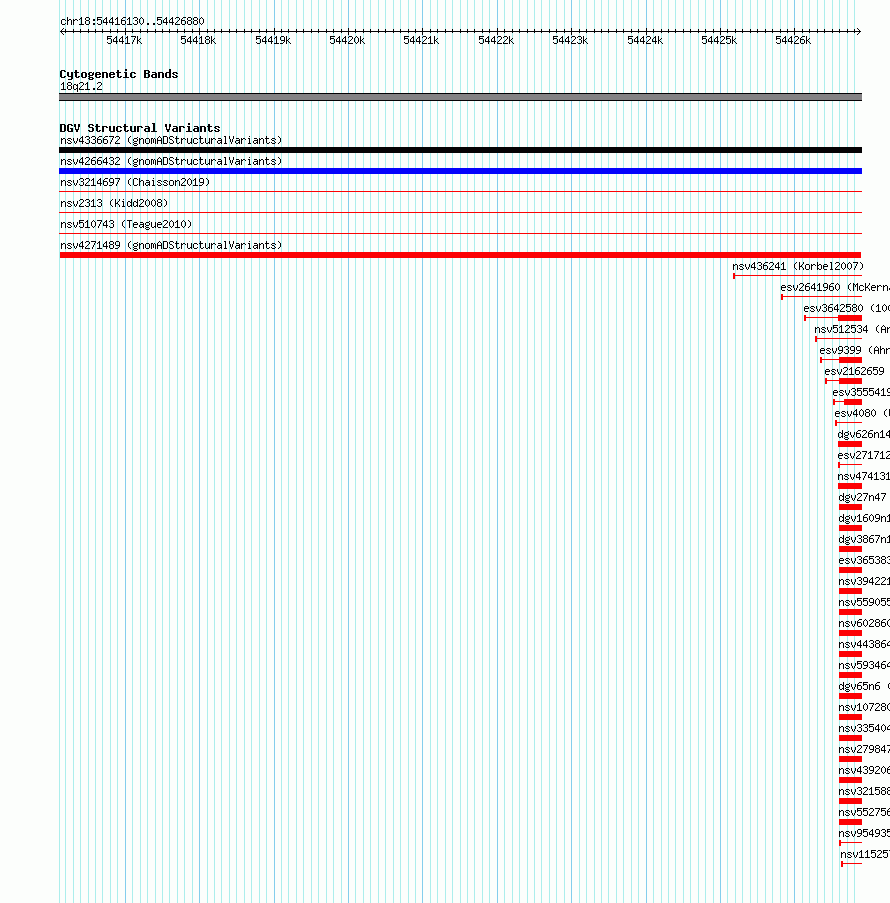
Task: Select the DGV Structural Variants track title
Action: [140, 128]
